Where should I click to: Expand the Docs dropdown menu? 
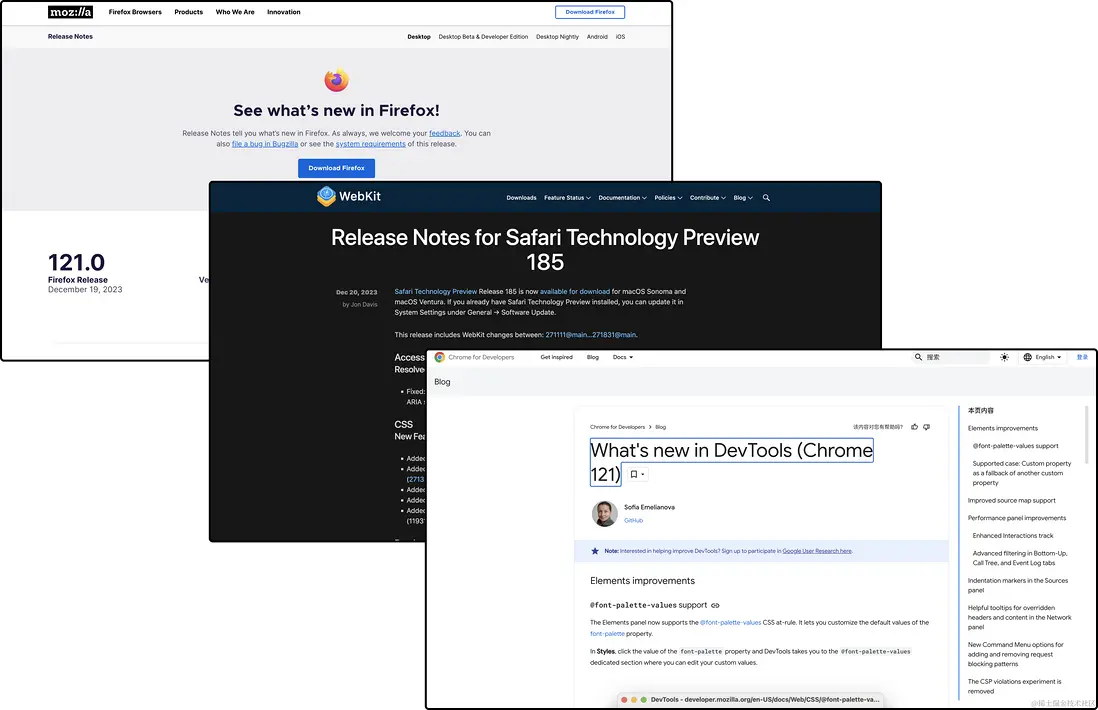[x=623, y=357]
